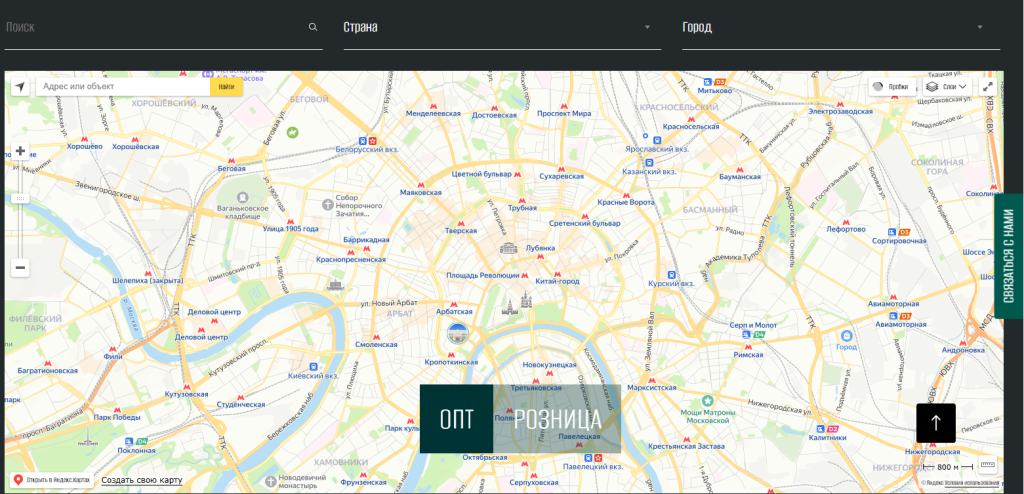Zoom out with the map minus button
The height and width of the screenshot is (494, 1024).
coord(20,267)
